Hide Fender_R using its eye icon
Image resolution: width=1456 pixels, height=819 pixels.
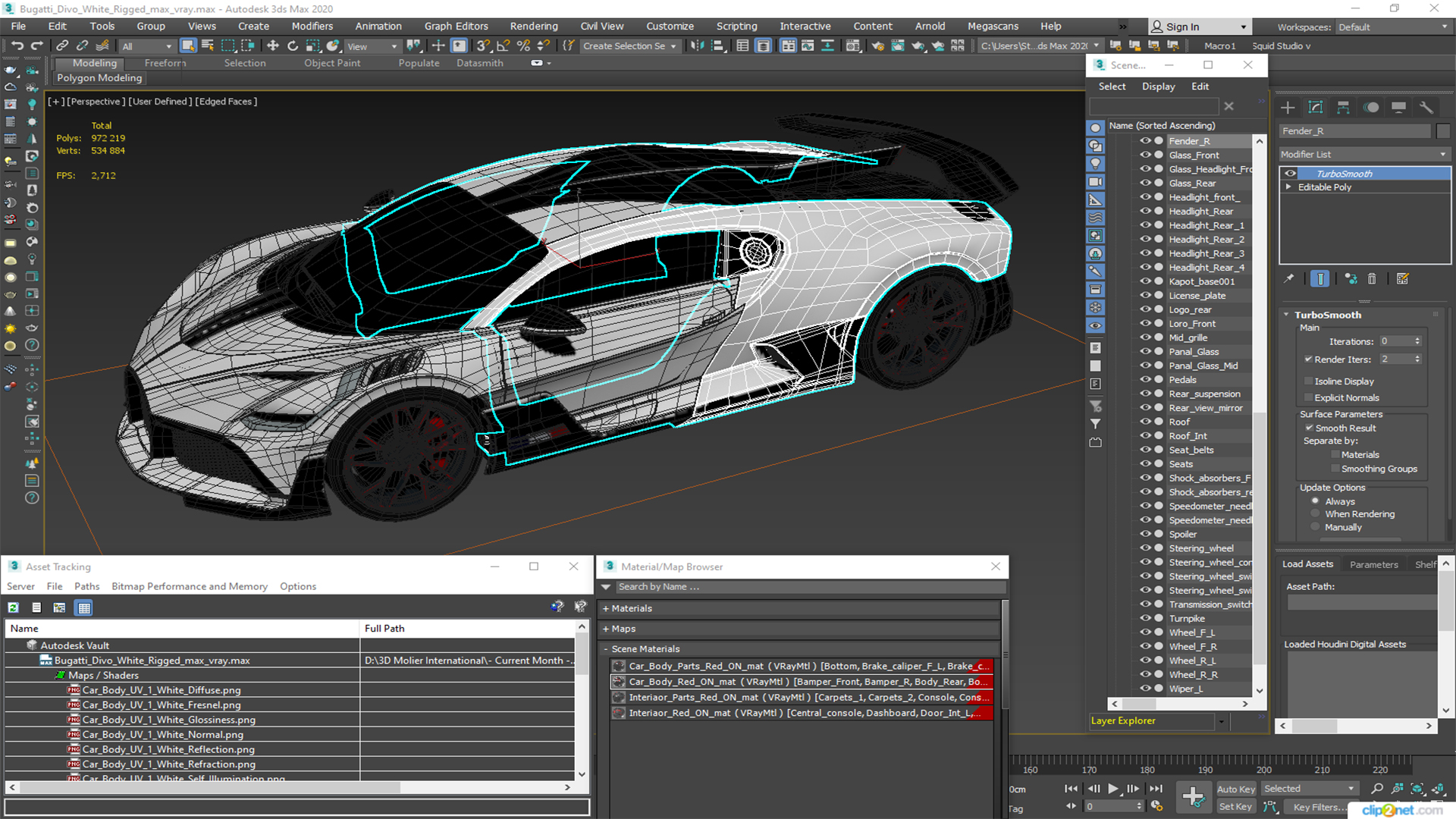1145,141
